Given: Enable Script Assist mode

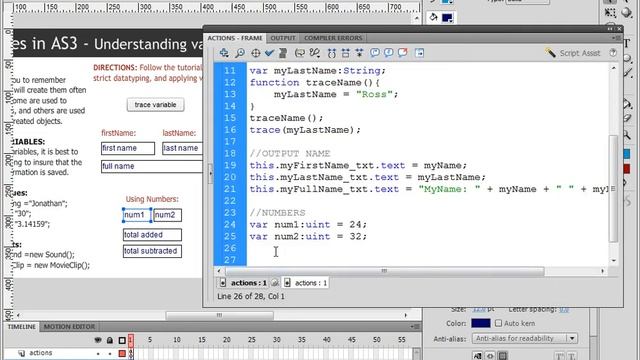Looking at the screenshot, I should click(573, 53).
